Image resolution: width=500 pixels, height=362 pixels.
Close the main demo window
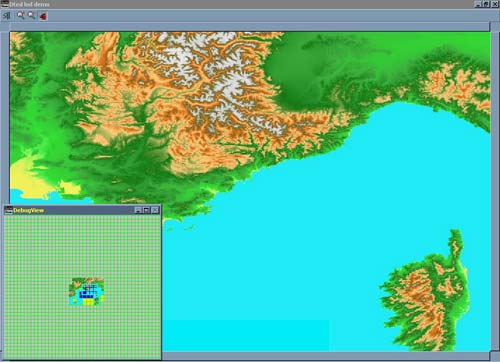495,4
